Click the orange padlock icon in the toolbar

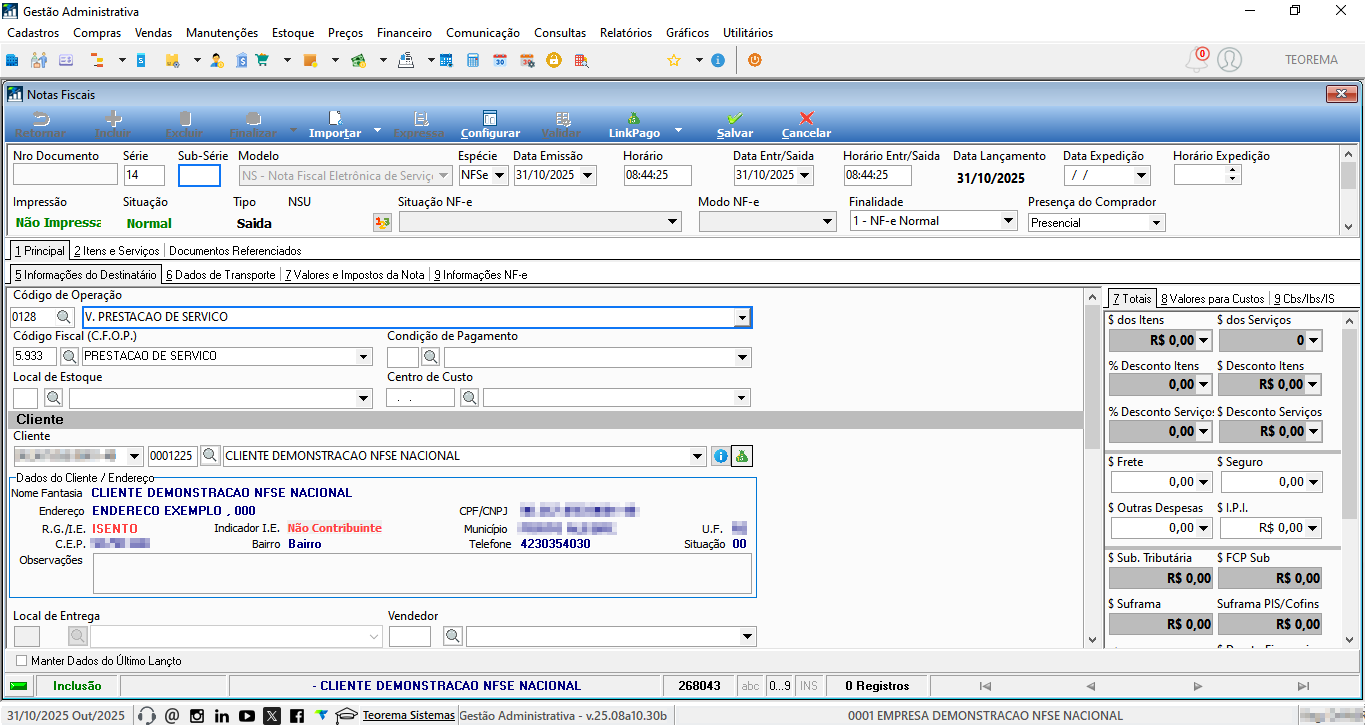553,60
